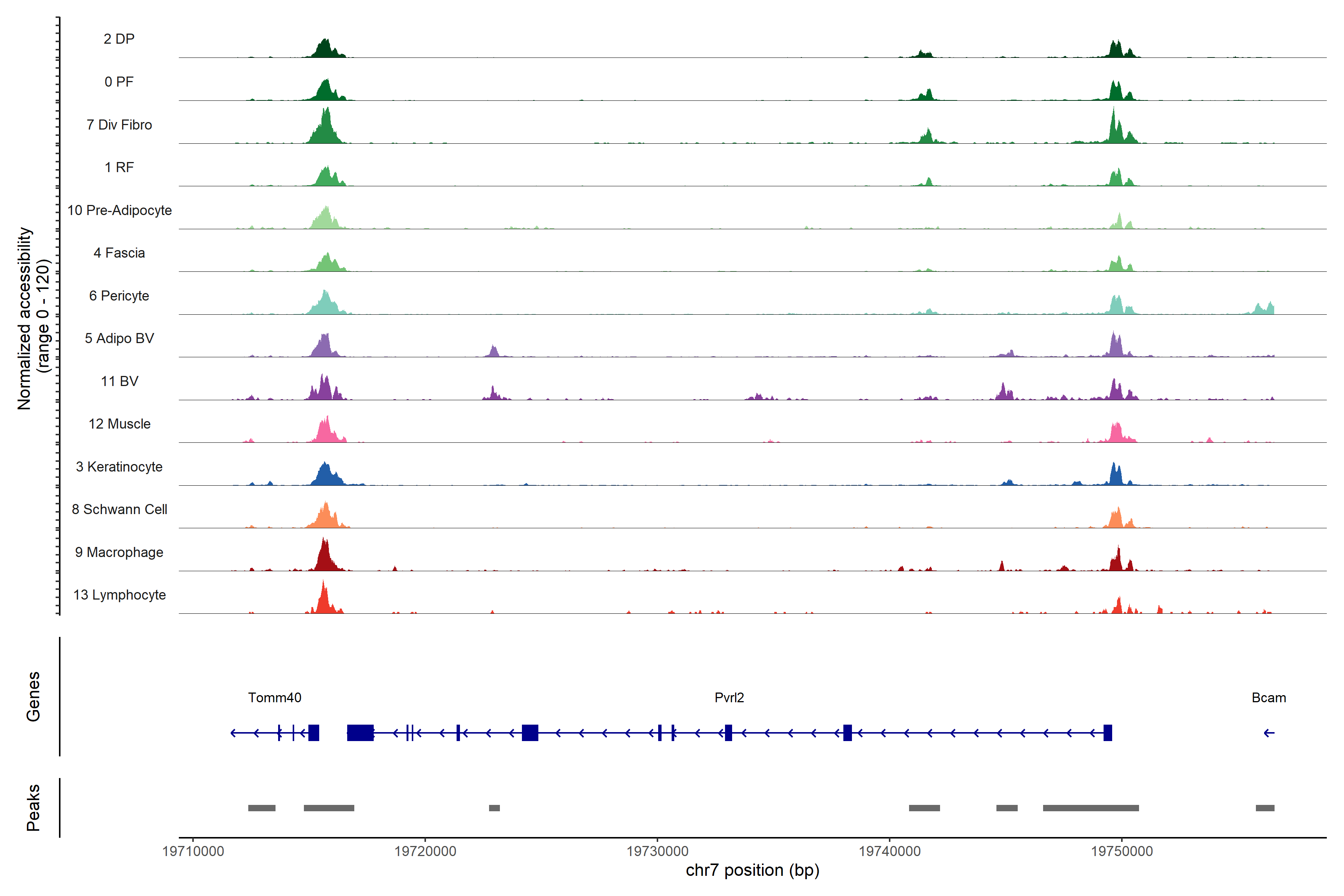
Task: Click the 19730000 axis tick label
Action: click(657, 851)
